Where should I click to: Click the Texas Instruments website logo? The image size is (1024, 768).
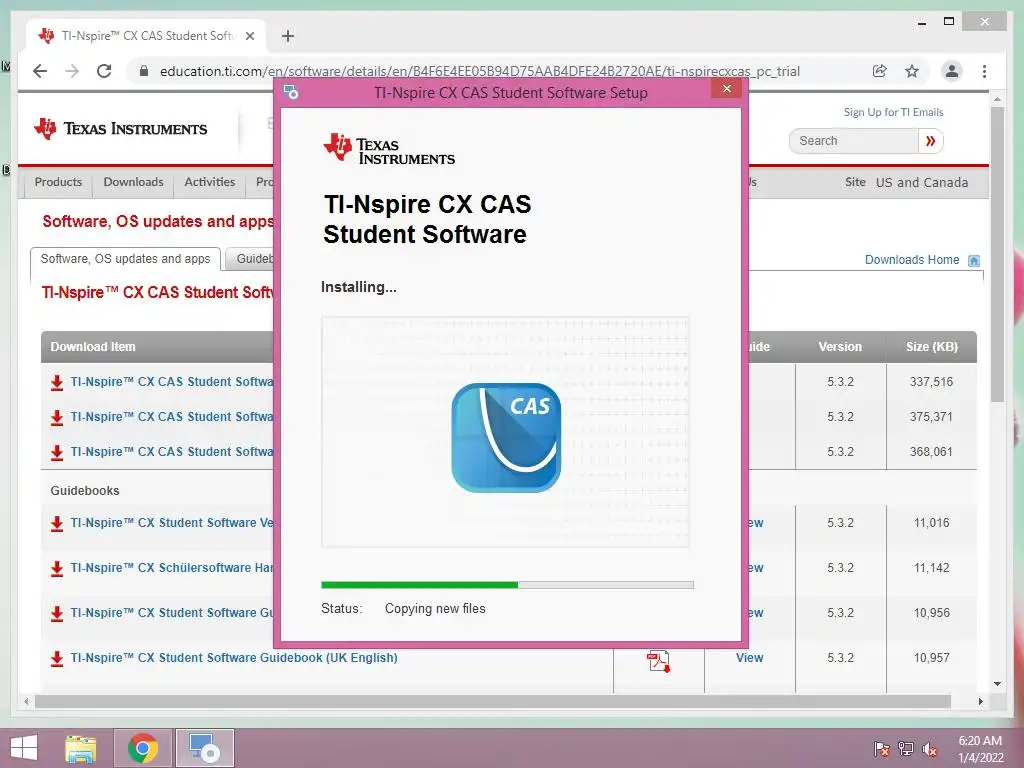coord(120,129)
